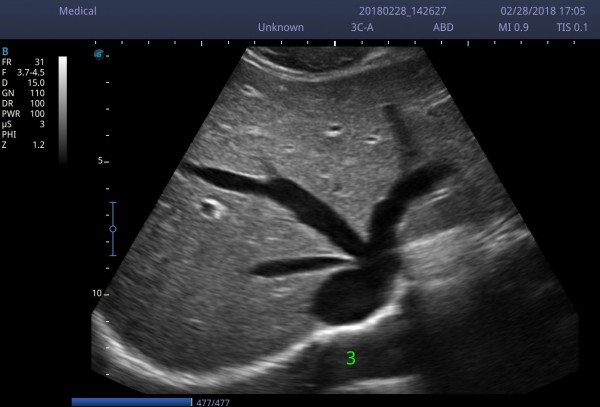Select the focus position indicator on depth scale
This screenshot has height=407, width=600.
(x=113, y=229)
